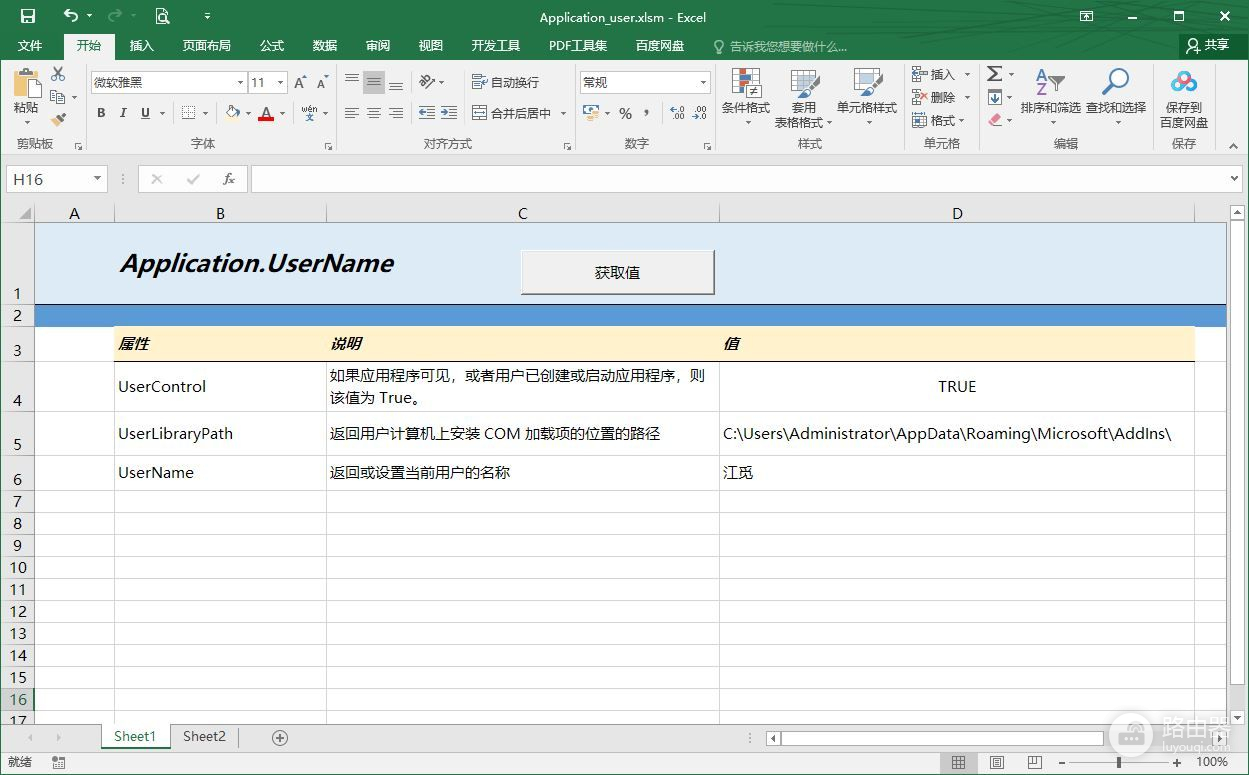Toggle italic formatting
This screenshot has height=775, width=1249.
123,113
